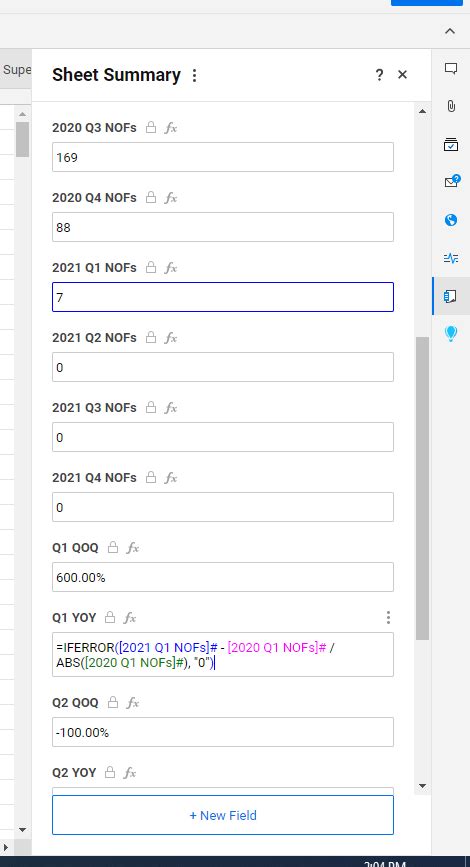470x867 pixels.
Task: Click formula icon beside 2021 Q2 NOFs
Action: point(171,337)
